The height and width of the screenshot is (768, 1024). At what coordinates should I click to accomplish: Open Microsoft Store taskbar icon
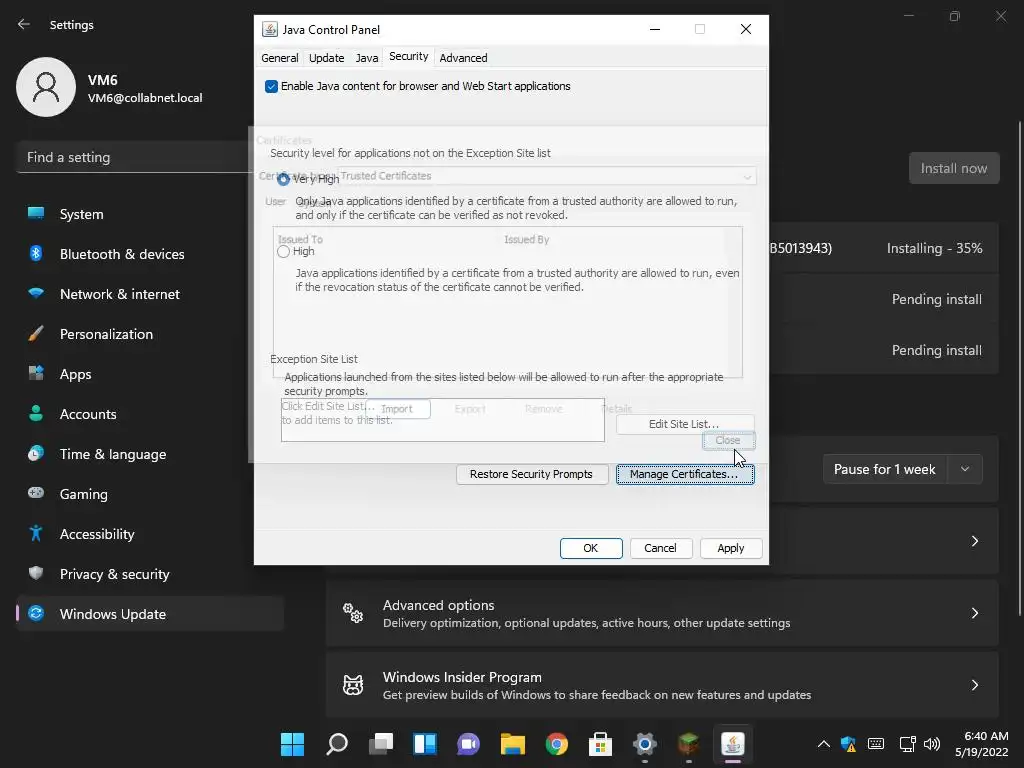600,744
